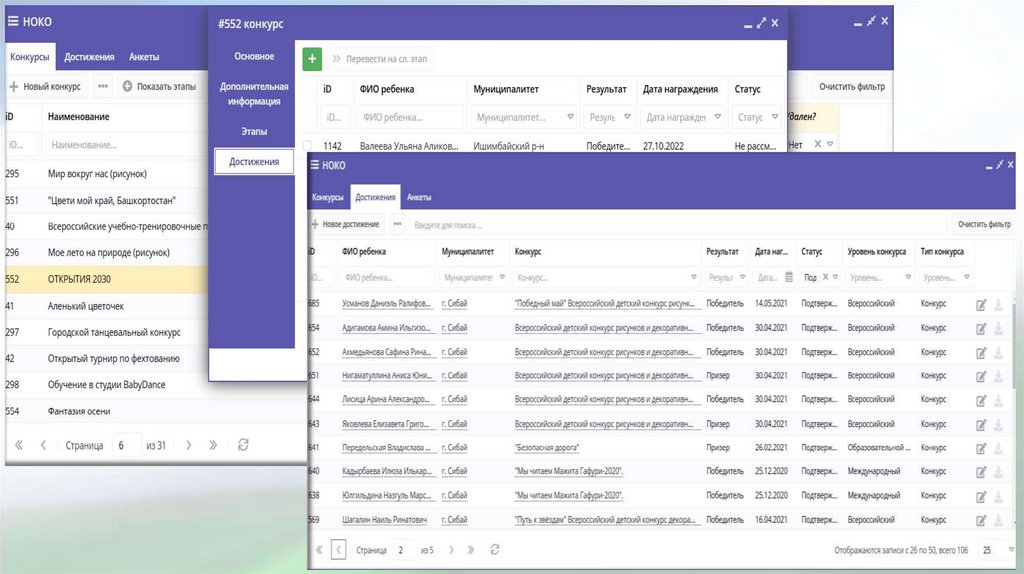Jump to last page in Конкурсы list

tap(213, 445)
